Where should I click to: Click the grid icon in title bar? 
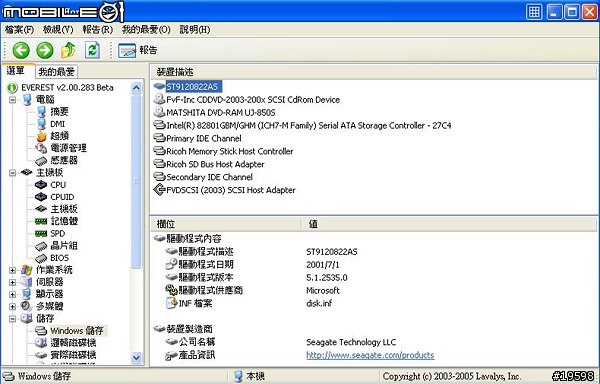point(534,12)
